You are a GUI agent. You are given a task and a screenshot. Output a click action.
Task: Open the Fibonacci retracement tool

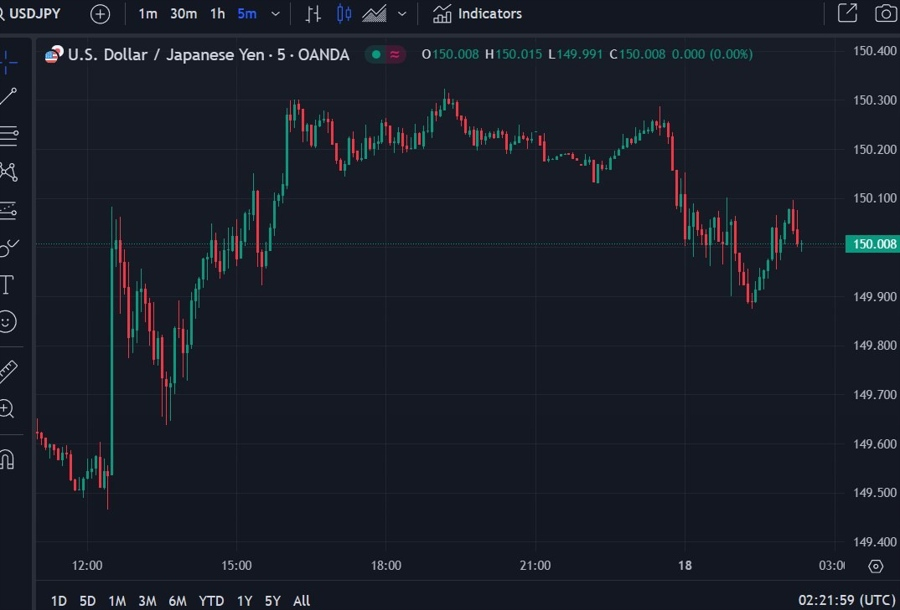8,135
